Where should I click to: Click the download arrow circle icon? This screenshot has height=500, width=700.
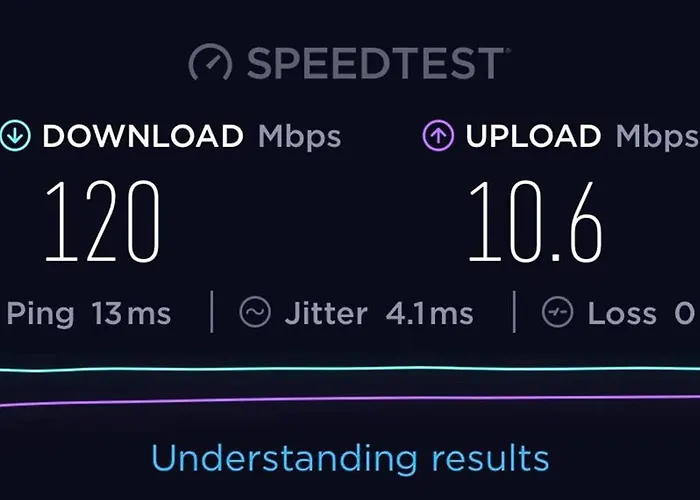(15, 135)
